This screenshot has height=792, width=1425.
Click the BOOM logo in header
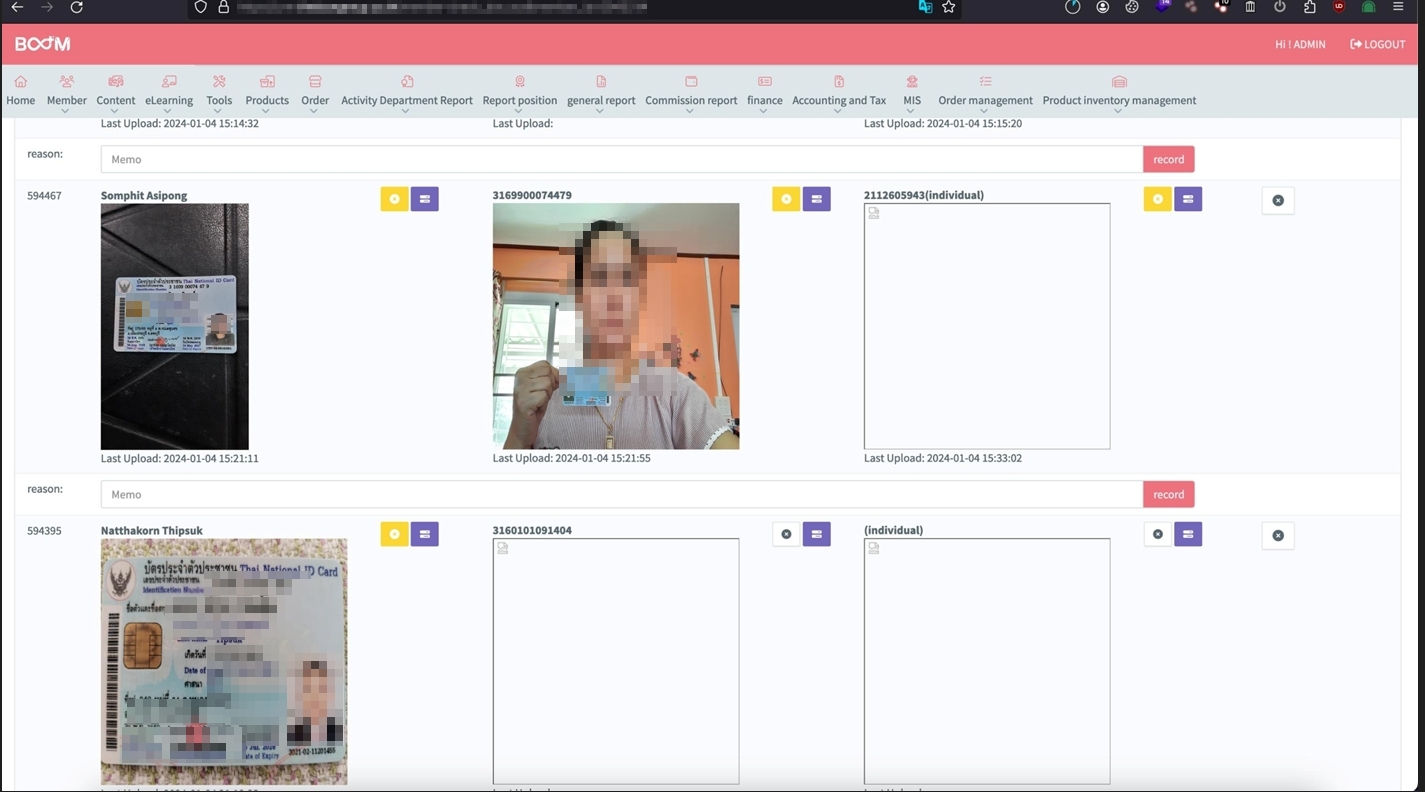(x=42, y=44)
